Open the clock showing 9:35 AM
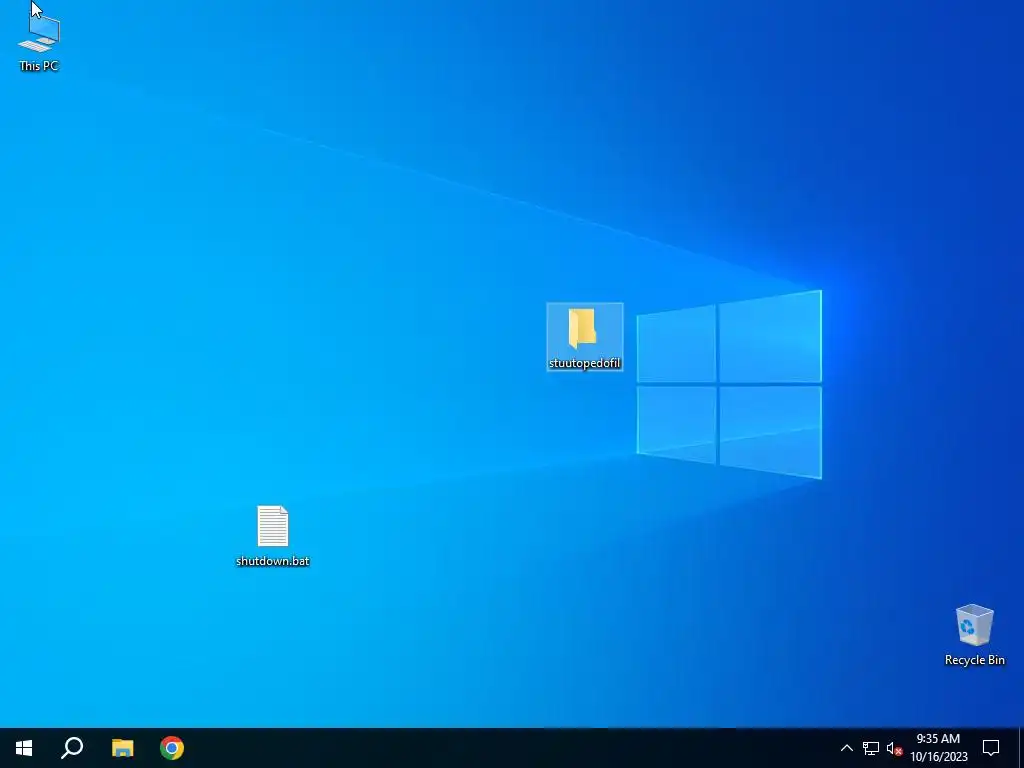Viewport: 1024px width, 768px height. pos(938,748)
